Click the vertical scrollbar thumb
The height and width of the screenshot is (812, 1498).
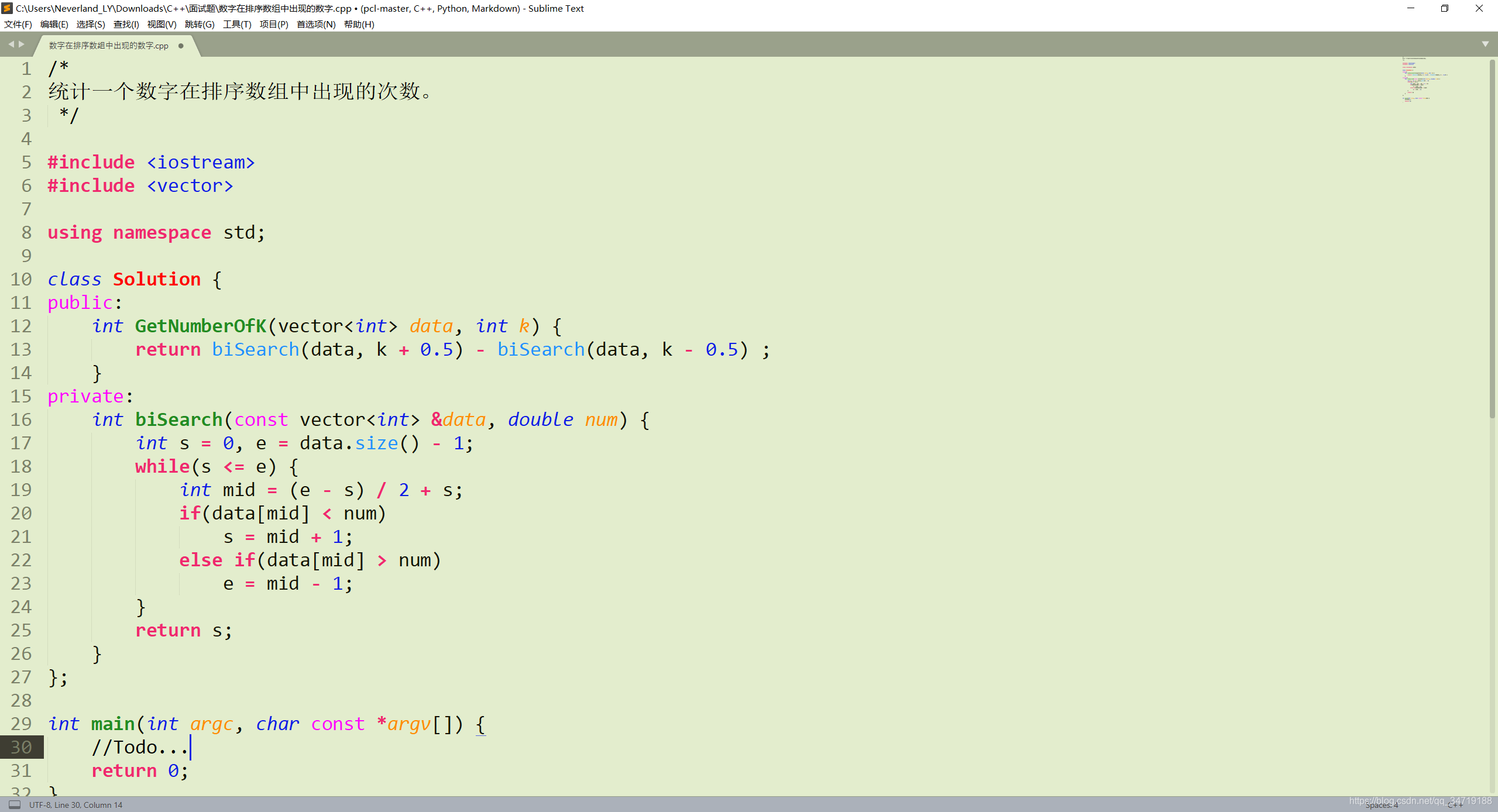(x=1493, y=239)
